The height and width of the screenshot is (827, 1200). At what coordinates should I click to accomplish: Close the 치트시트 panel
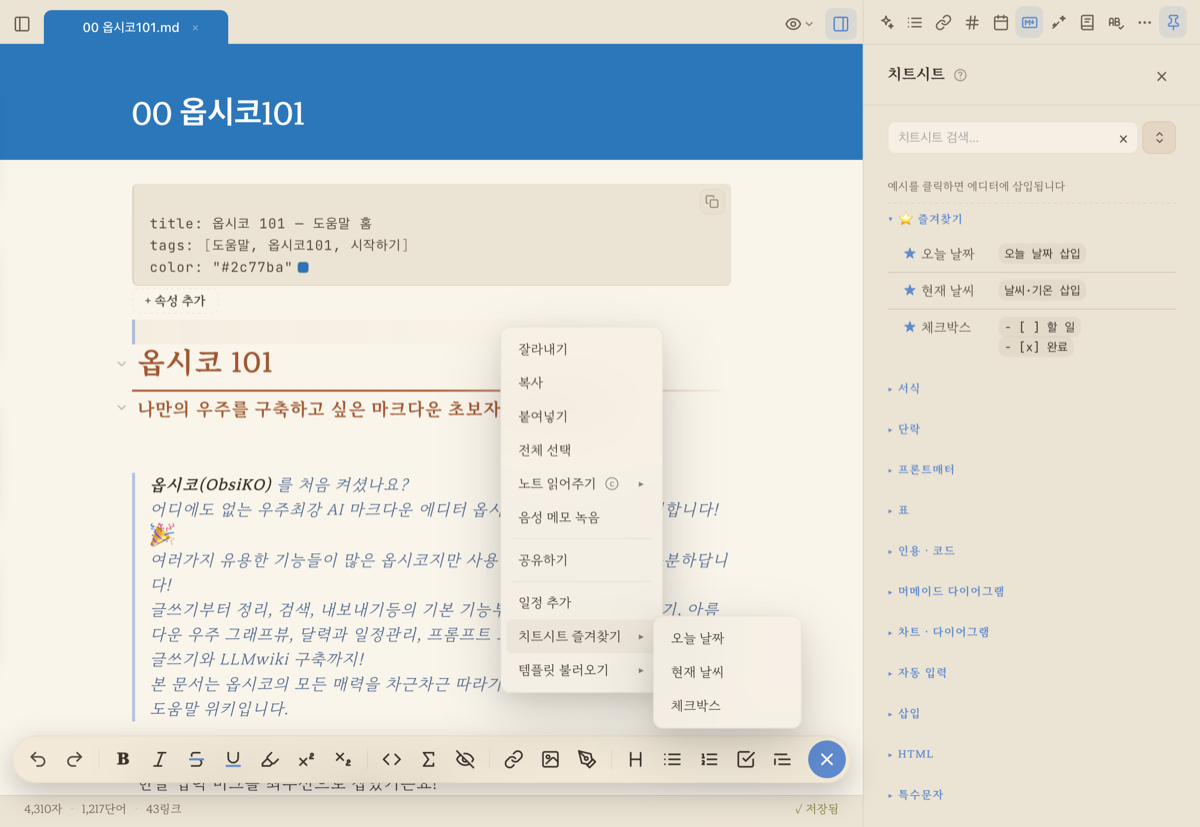pyautogui.click(x=1161, y=76)
